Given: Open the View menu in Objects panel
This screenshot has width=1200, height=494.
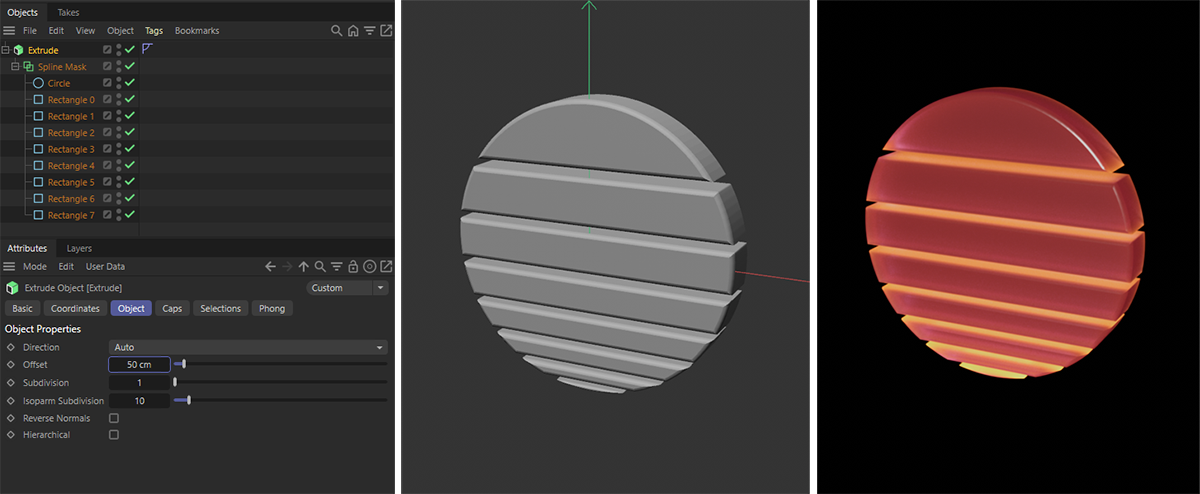Looking at the screenshot, I should tap(86, 31).
